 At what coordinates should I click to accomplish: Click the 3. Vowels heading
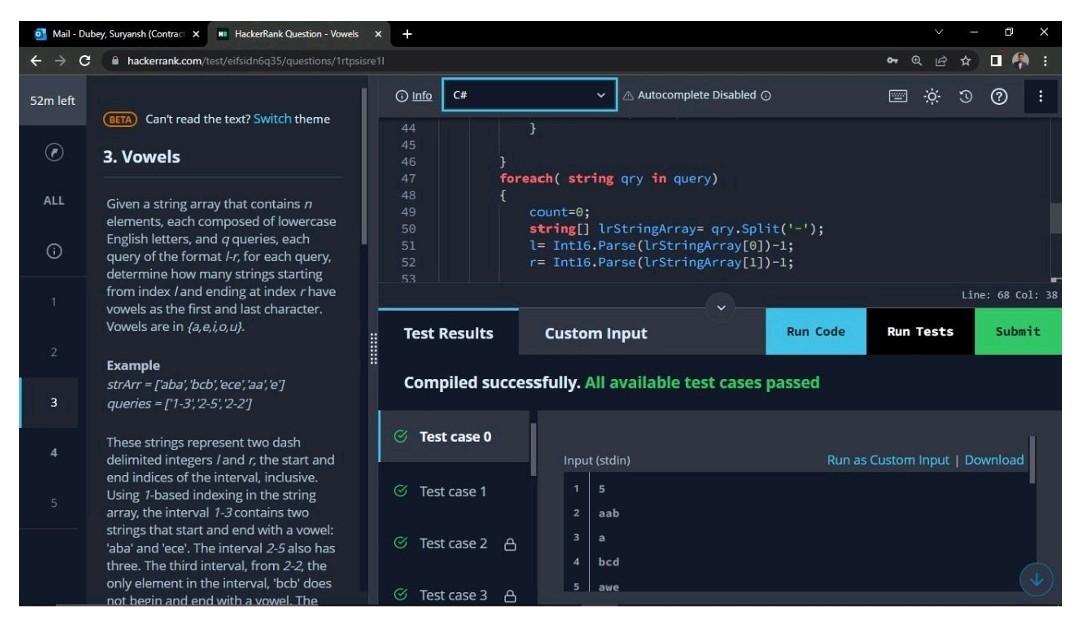[141, 156]
